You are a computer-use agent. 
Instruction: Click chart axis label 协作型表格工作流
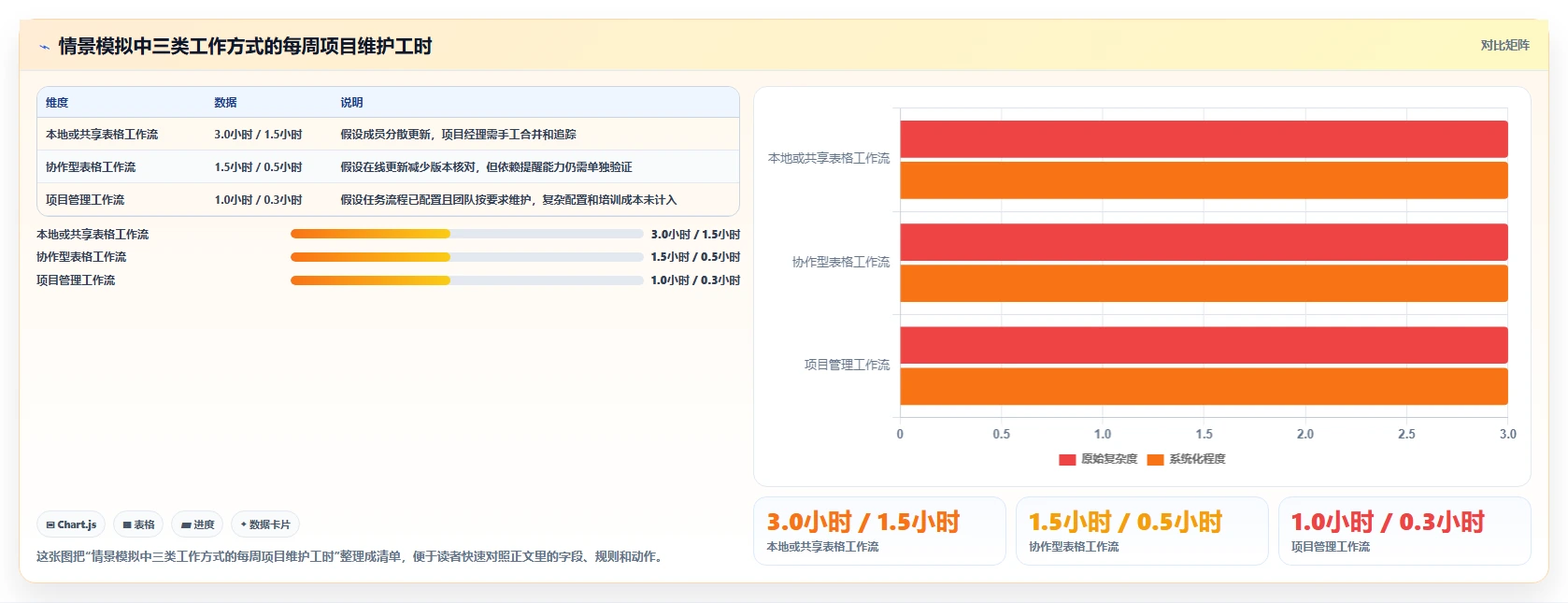pos(841,263)
